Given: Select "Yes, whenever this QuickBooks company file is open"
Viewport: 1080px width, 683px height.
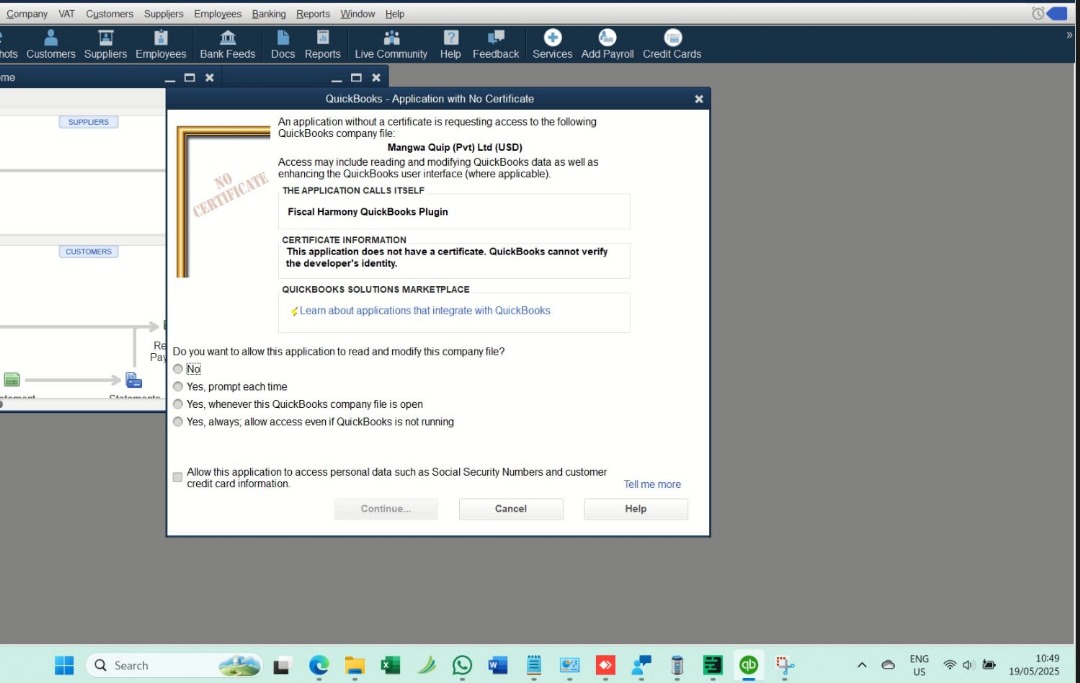Looking at the screenshot, I should [x=178, y=404].
